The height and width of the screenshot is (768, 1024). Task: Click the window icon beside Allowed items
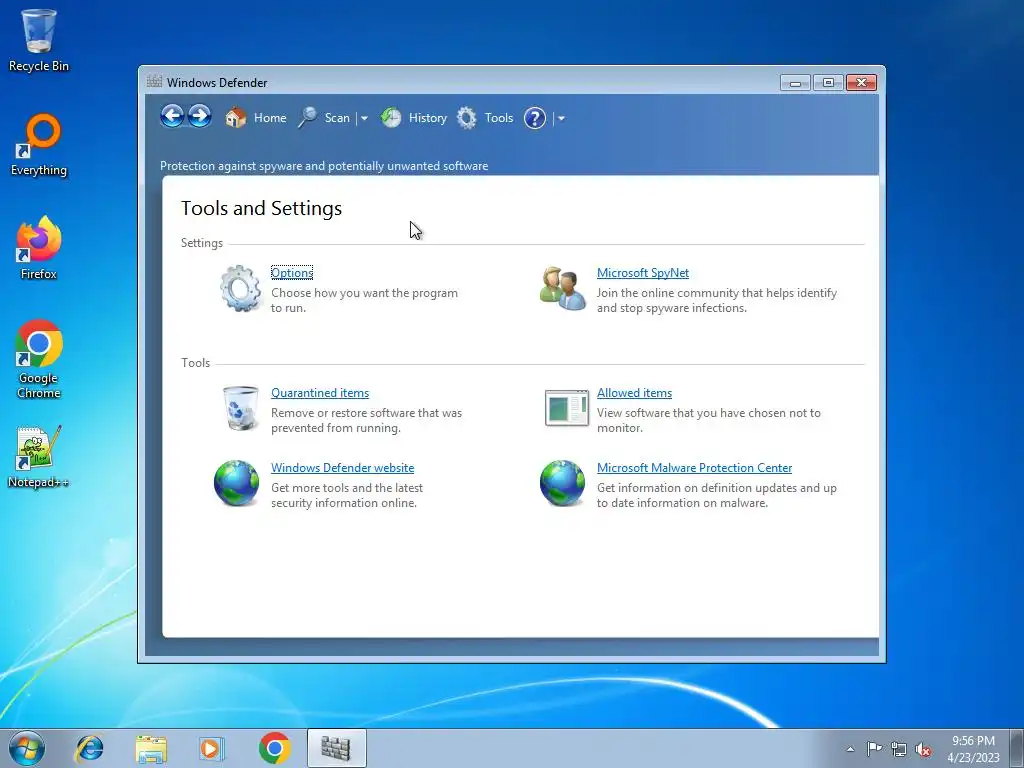567,408
